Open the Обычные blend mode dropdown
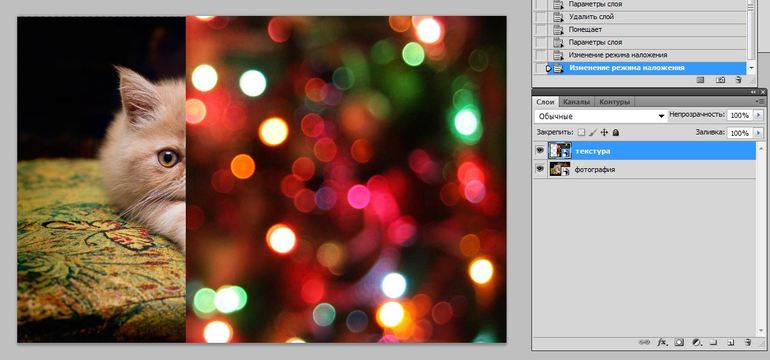 (600, 116)
